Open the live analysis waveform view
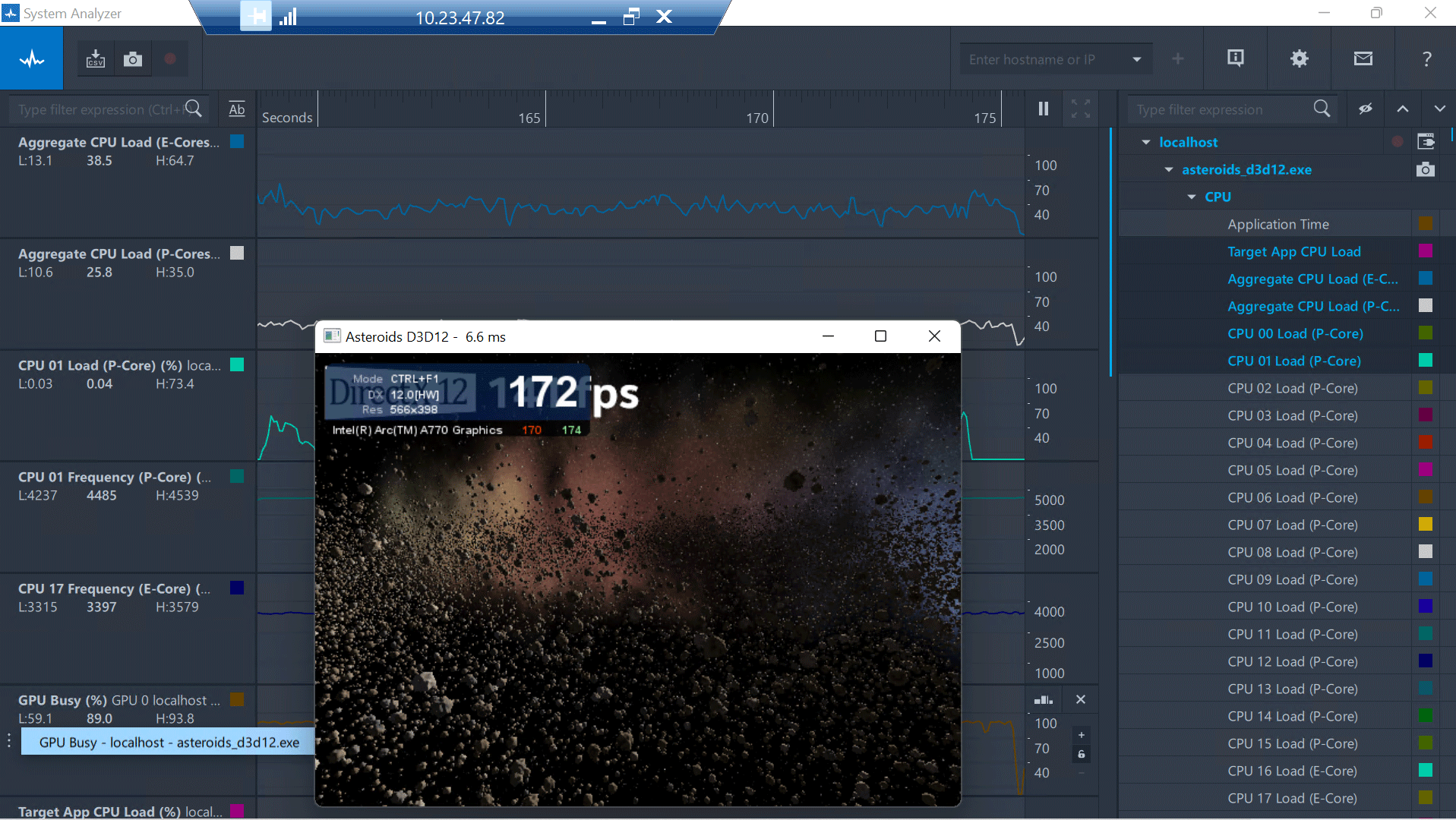Viewport: 1456px width, 820px height. click(x=31, y=58)
